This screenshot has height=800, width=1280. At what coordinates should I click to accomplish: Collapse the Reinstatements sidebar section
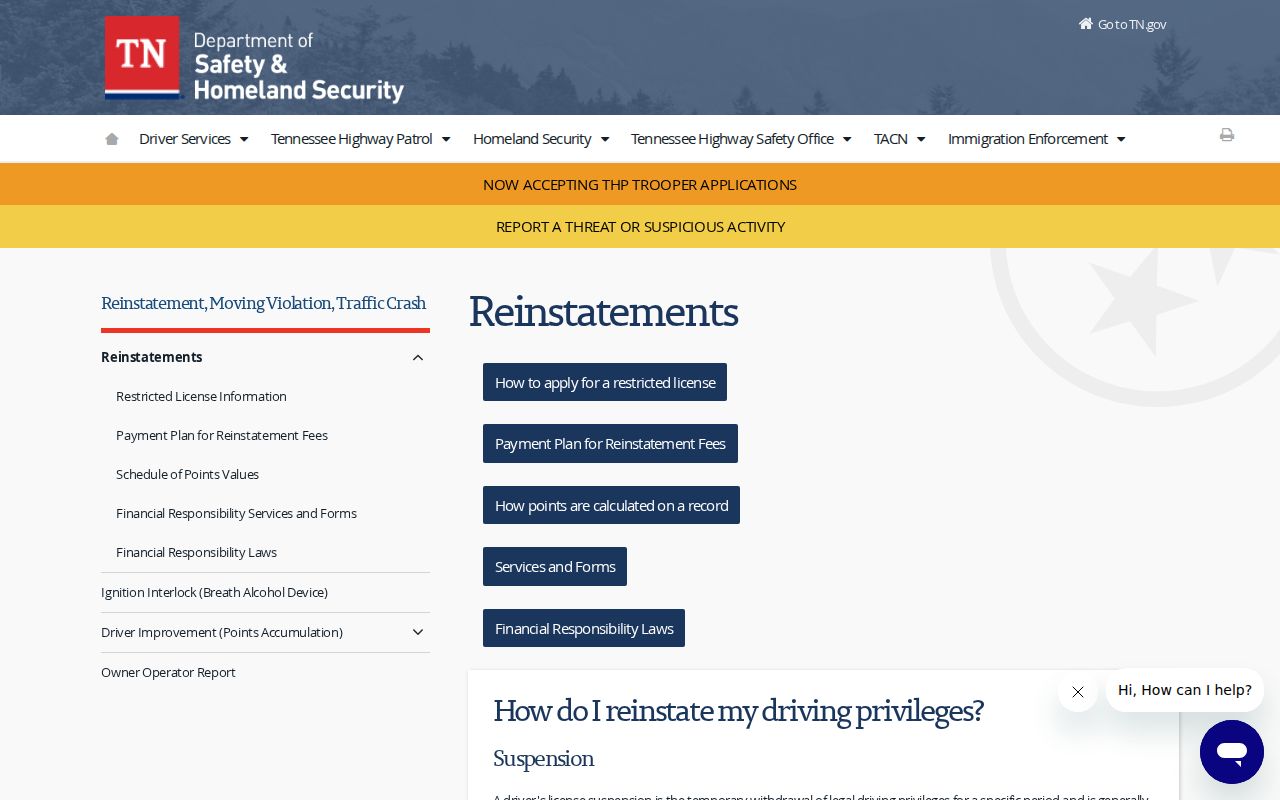(x=418, y=357)
